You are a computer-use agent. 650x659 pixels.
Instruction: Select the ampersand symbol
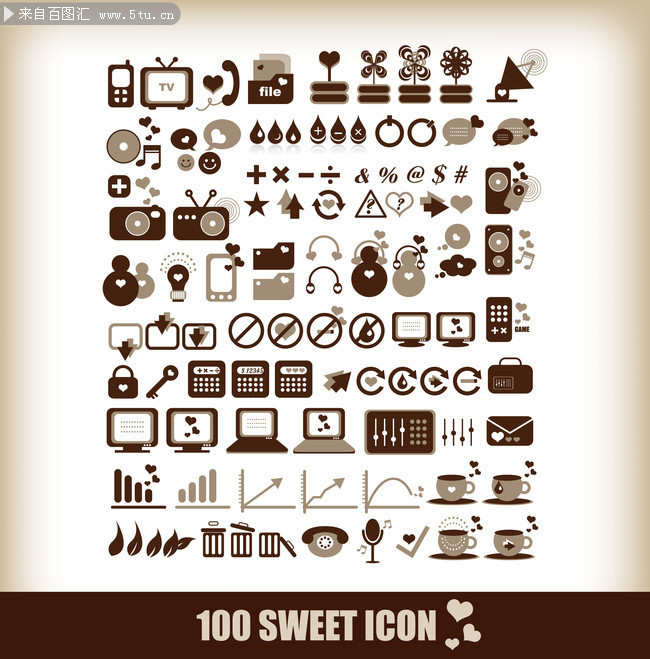coord(362,176)
